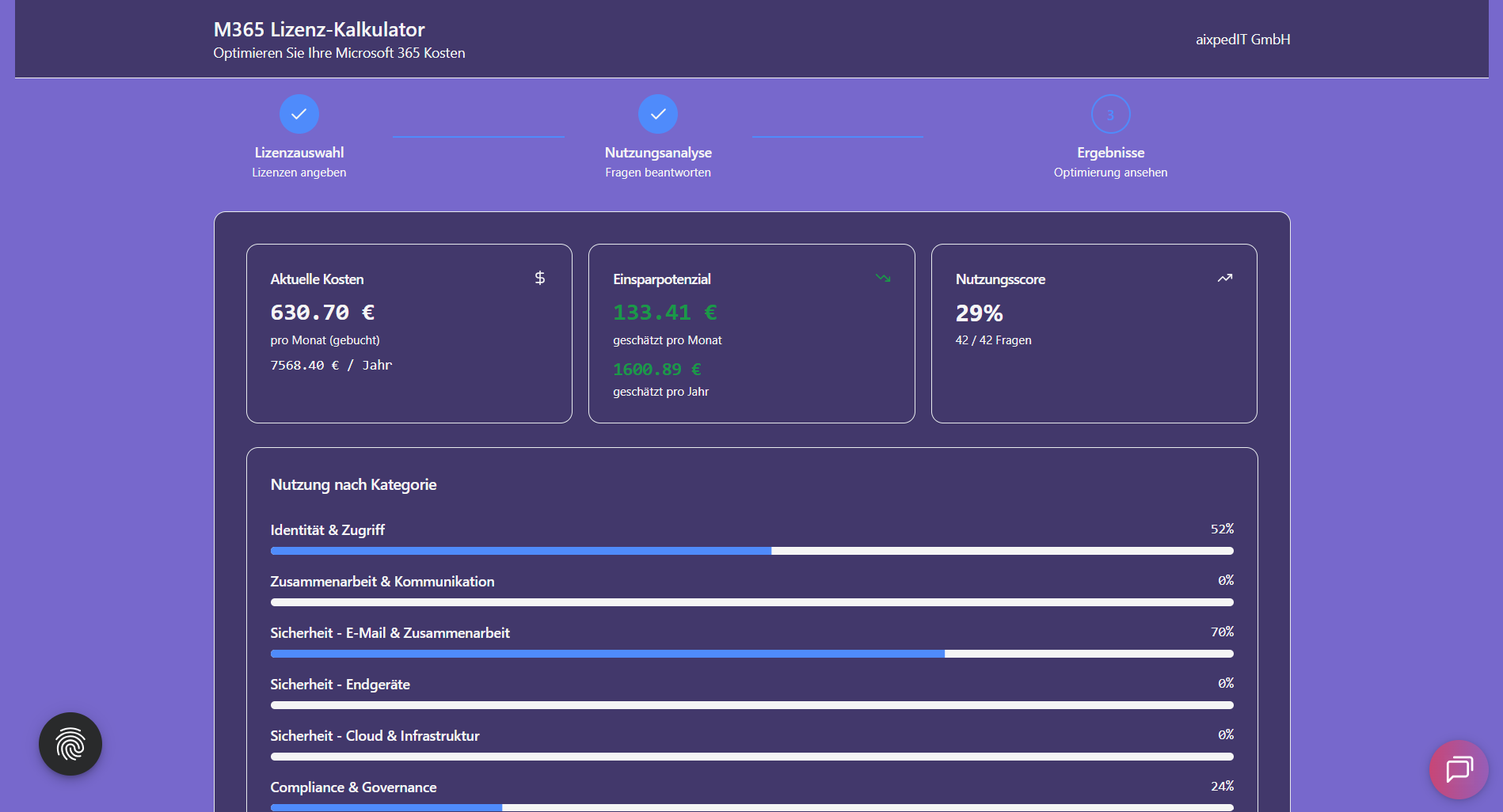The height and width of the screenshot is (812, 1503).
Task: Click the Lizenzauswahl checkmark step circle
Action: click(x=299, y=114)
